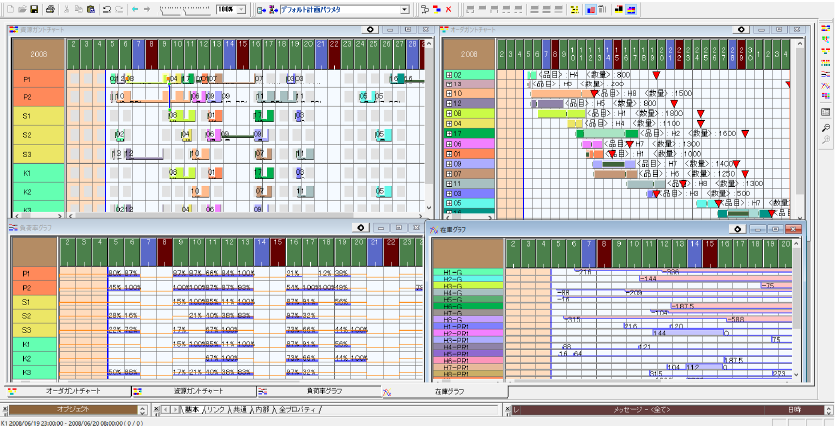The width and height of the screenshot is (835, 427).
Task: Click the red X toolbar icon
Action: 448,10
